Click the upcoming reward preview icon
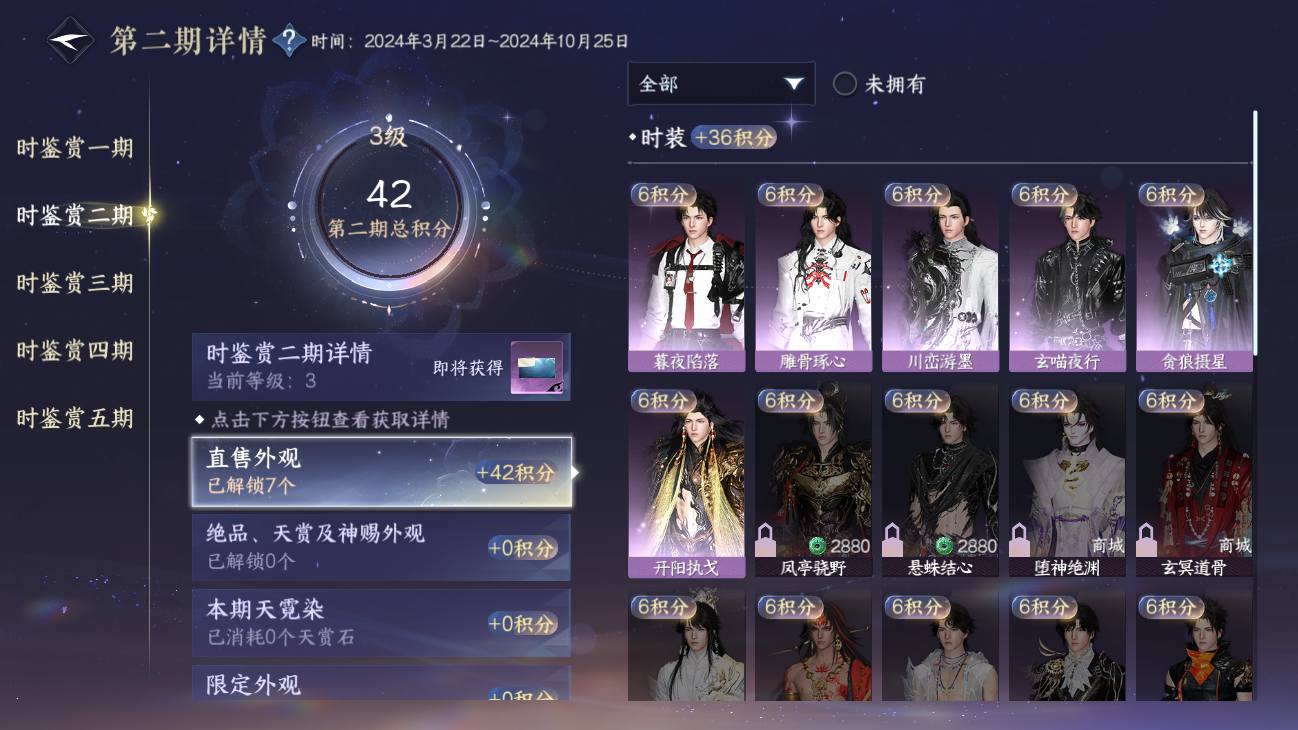 pyautogui.click(x=537, y=367)
